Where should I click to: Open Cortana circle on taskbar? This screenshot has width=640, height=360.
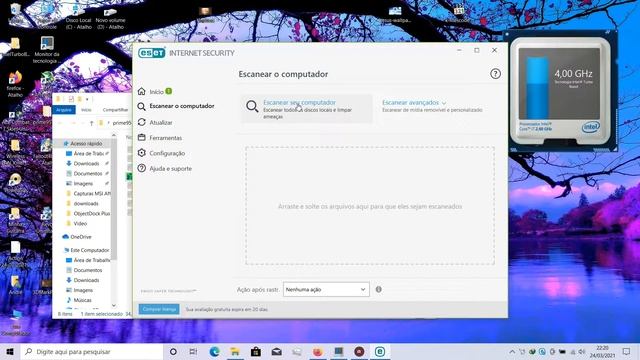173,351
